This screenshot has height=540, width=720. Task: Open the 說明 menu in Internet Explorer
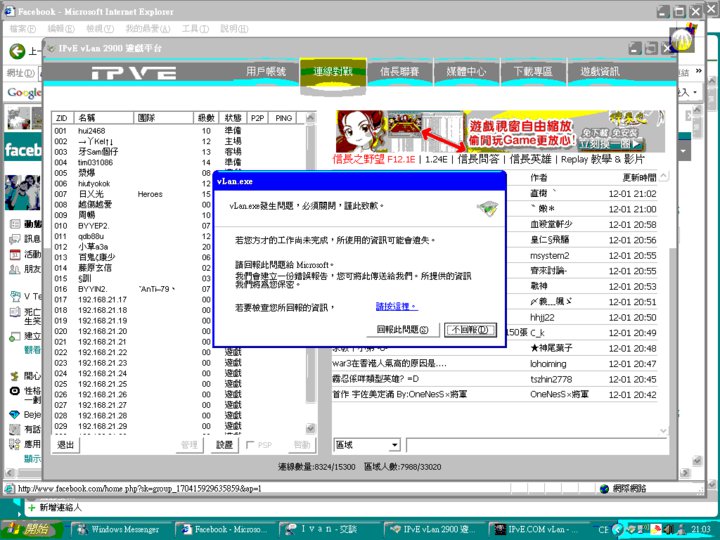[234, 29]
